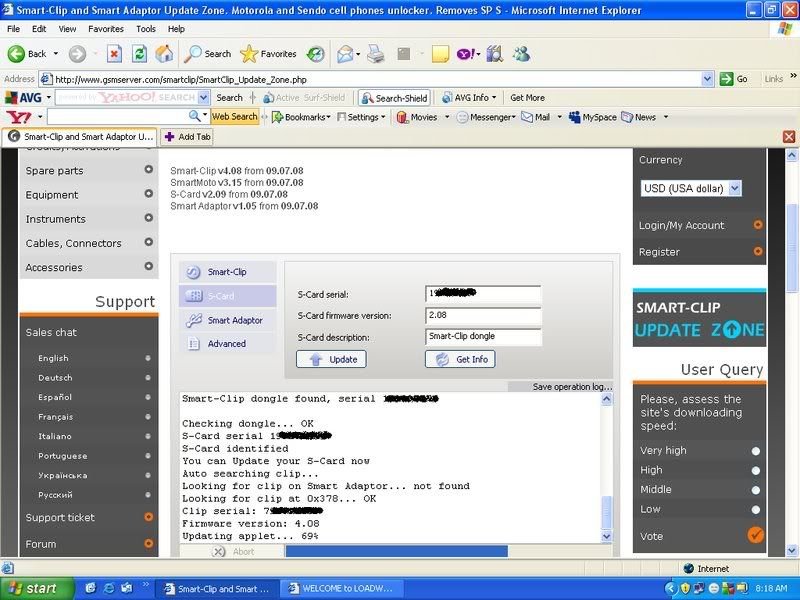This screenshot has width=800, height=600.
Task: Click the Windows start button
Action: pyautogui.click(x=37, y=588)
